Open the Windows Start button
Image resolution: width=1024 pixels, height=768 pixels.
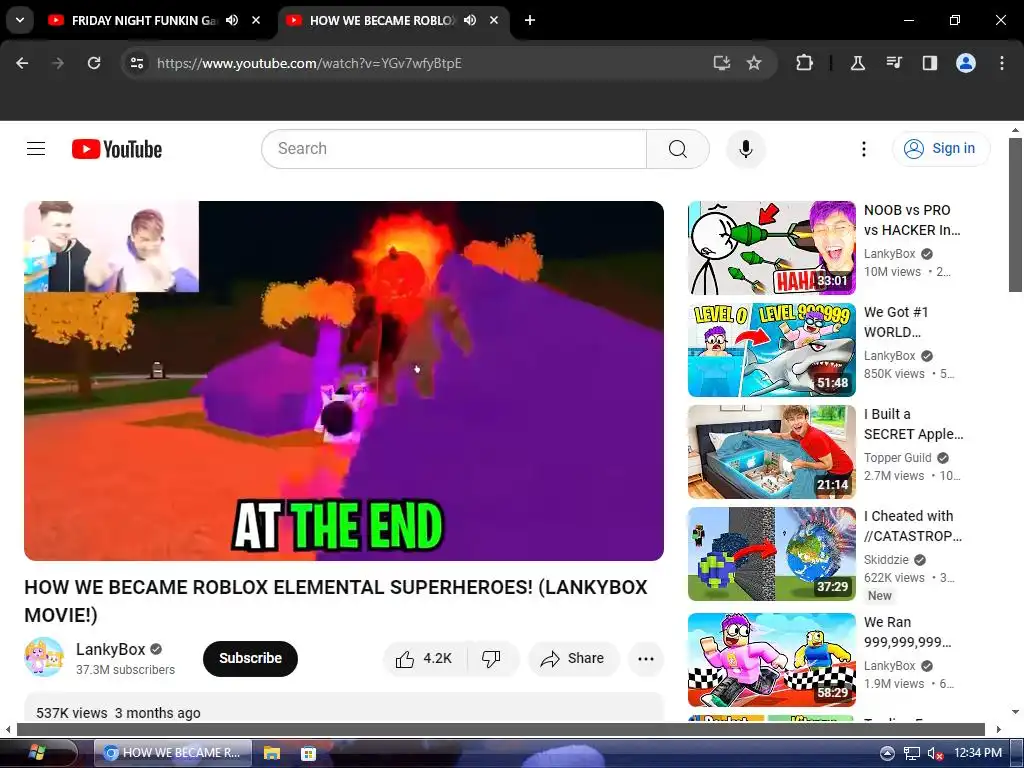[39, 752]
